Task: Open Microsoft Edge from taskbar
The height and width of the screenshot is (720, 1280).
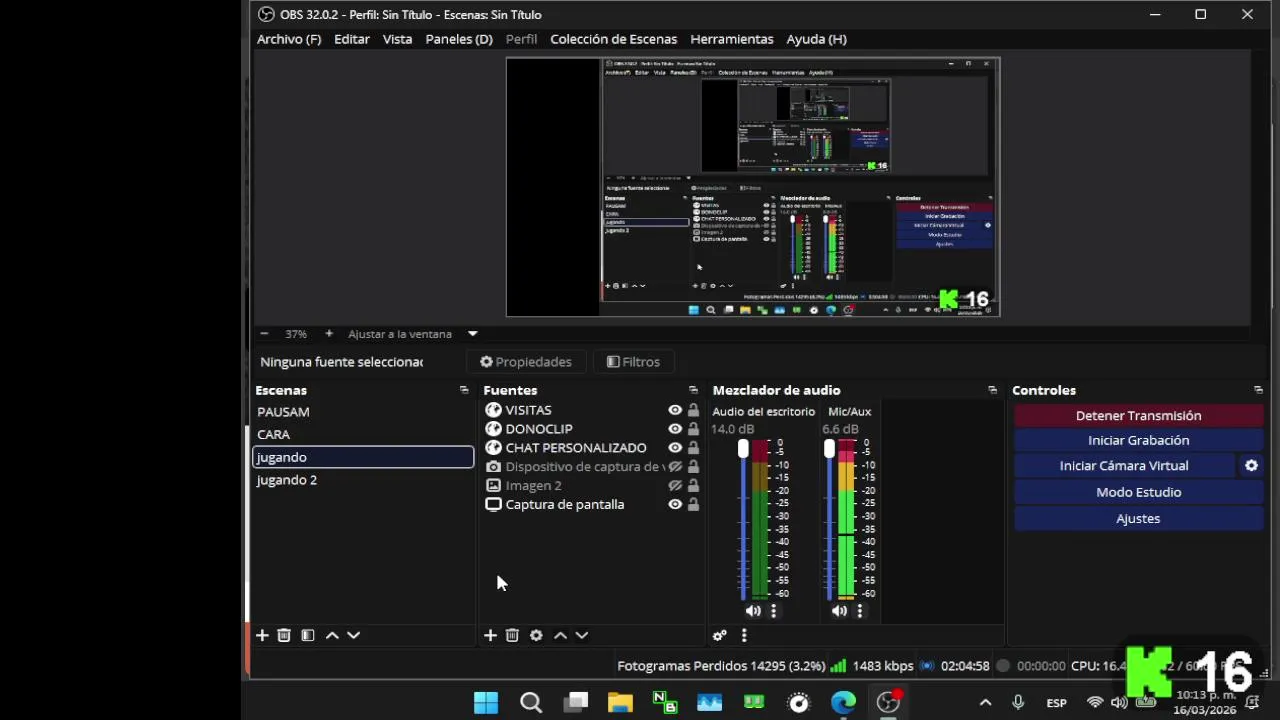Action: point(844,703)
